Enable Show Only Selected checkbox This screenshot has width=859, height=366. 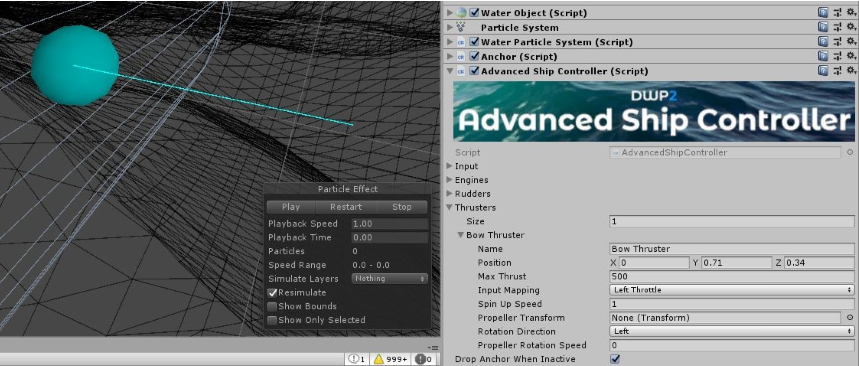coord(272,320)
